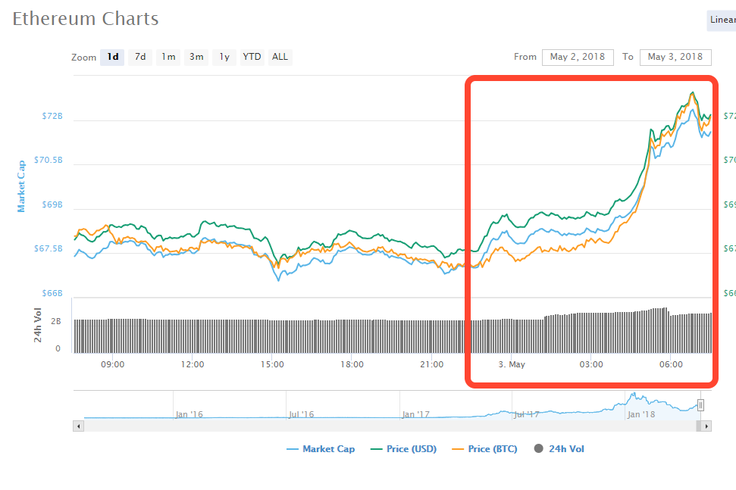Click the 21:00 time axis label
736x490 pixels.
(432, 365)
